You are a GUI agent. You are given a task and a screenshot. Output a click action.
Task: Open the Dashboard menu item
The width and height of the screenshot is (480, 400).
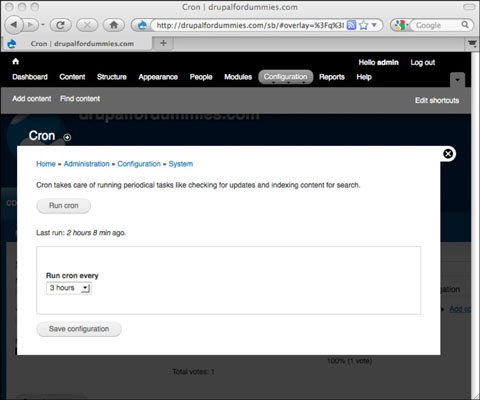click(x=30, y=77)
